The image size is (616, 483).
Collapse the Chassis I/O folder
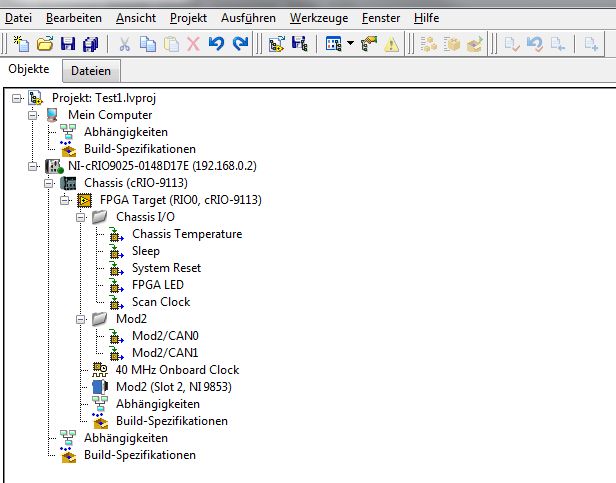pyautogui.click(x=81, y=217)
